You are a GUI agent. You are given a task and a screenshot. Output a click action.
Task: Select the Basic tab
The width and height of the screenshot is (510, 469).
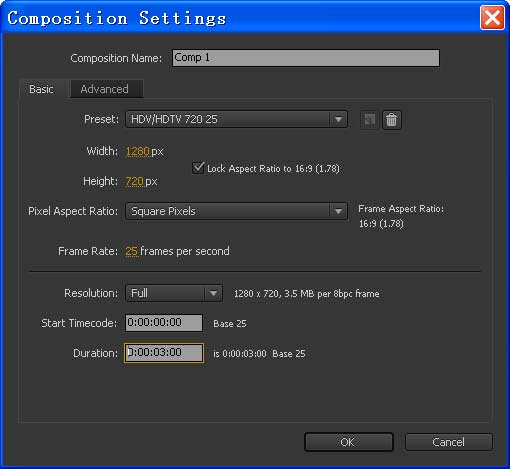click(41, 89)
